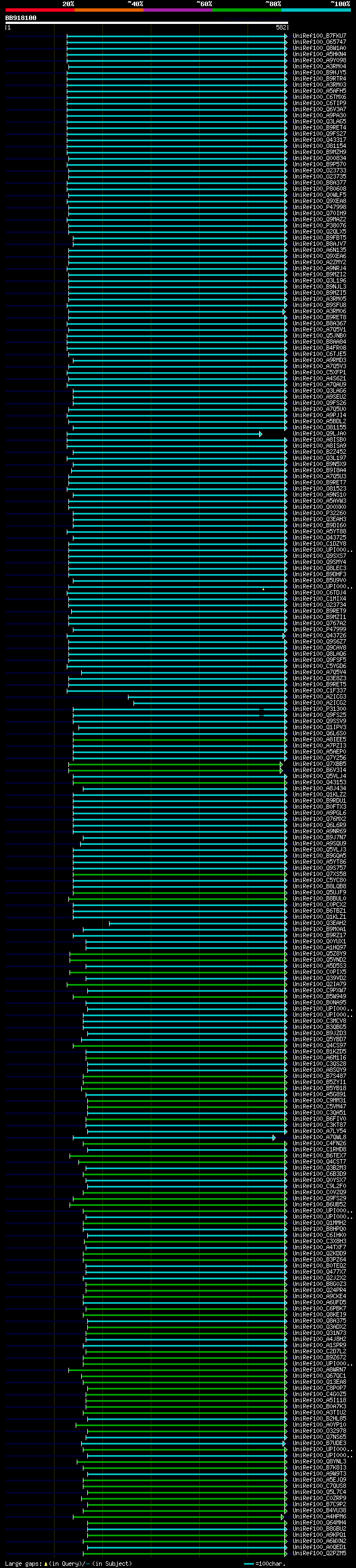
Task: Select hit UniRef100_Q43317
Action: [319, 140]
